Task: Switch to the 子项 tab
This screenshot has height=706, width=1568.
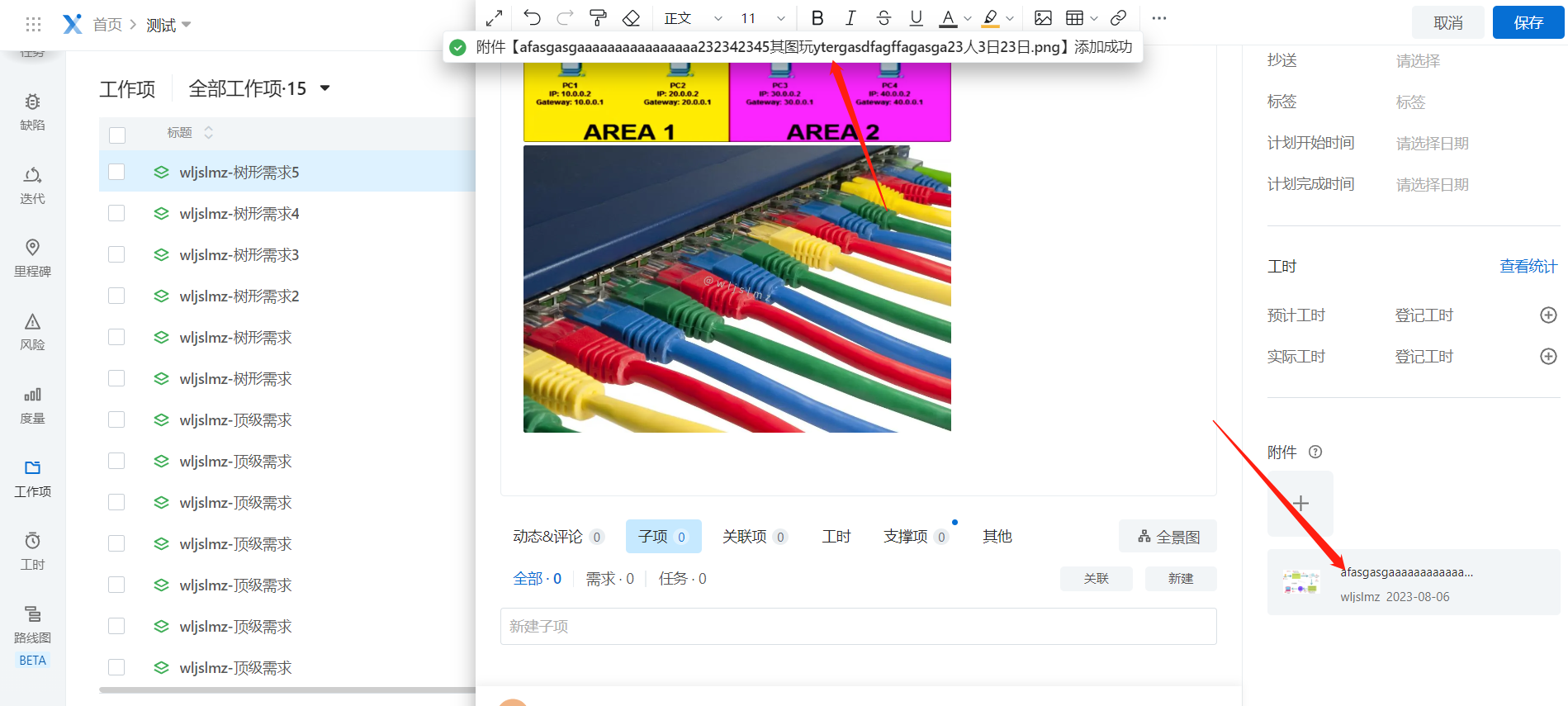Action: coord(663,537)
